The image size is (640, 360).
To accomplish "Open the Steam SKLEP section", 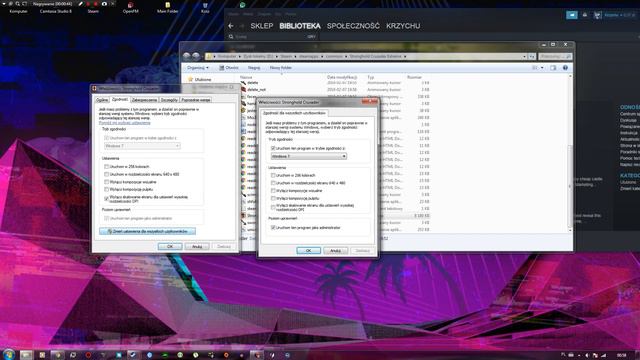I will (x=262, y=26).
